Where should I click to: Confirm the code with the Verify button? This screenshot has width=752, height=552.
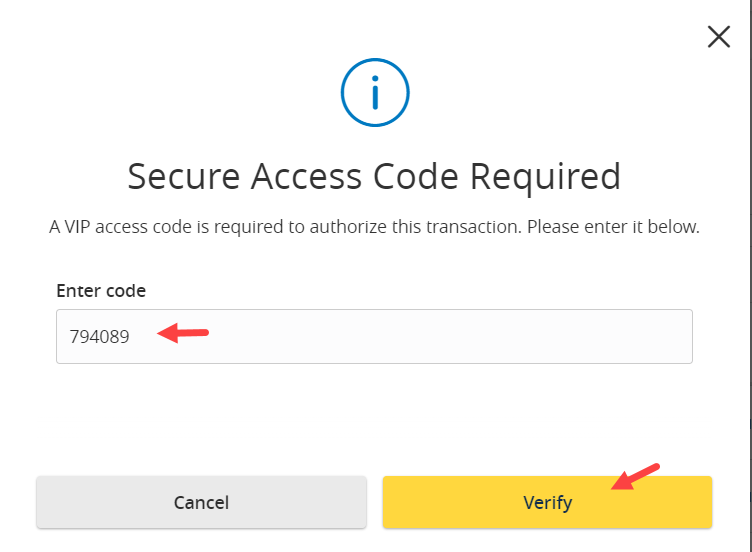pos(547,502)
